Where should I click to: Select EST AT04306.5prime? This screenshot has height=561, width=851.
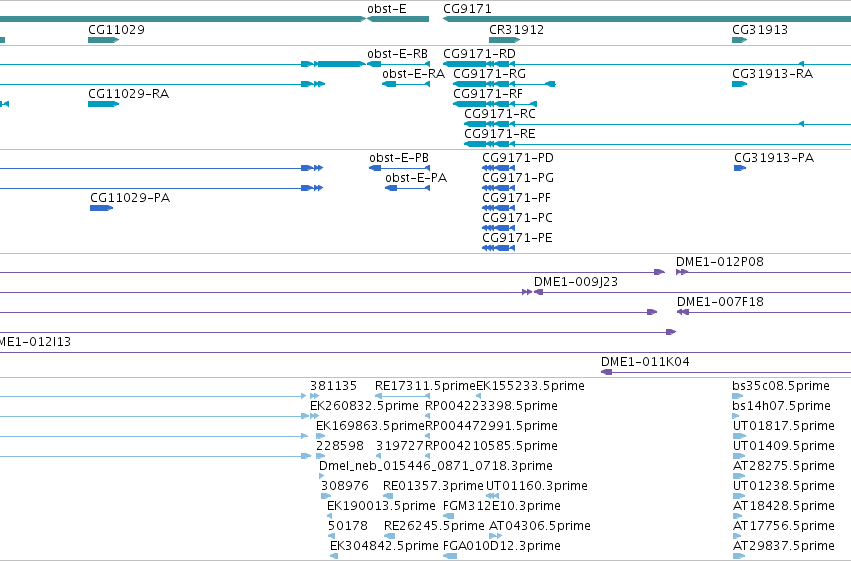click(x=539, y=526)
